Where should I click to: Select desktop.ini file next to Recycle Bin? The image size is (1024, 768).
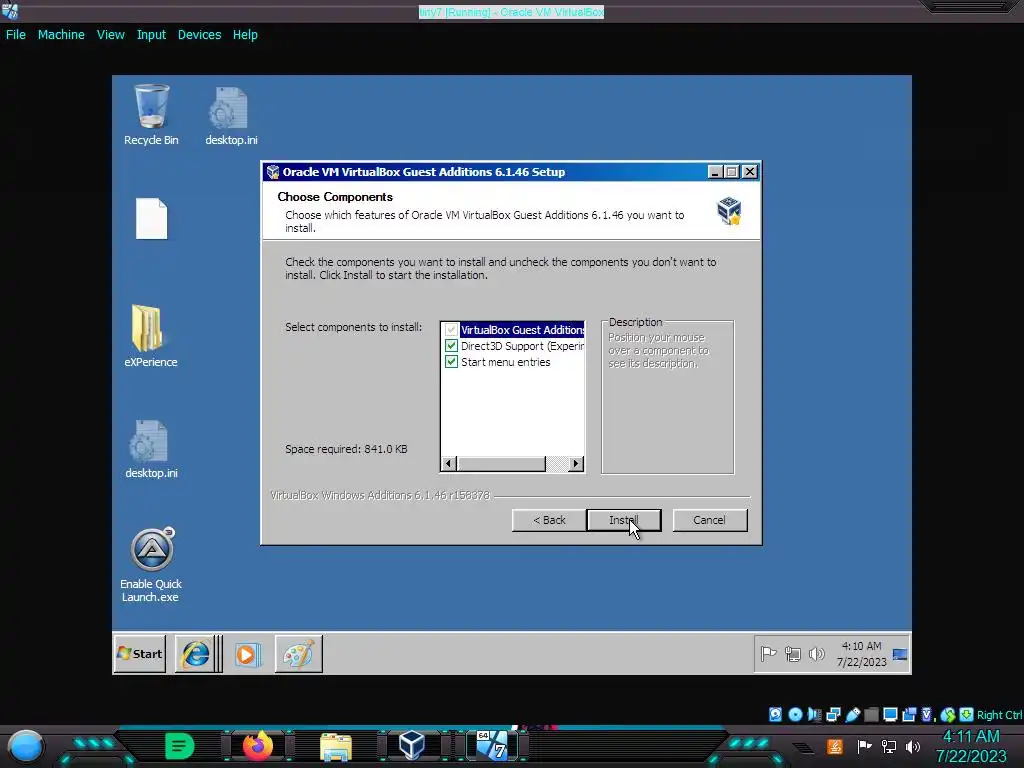pos(231,116)
